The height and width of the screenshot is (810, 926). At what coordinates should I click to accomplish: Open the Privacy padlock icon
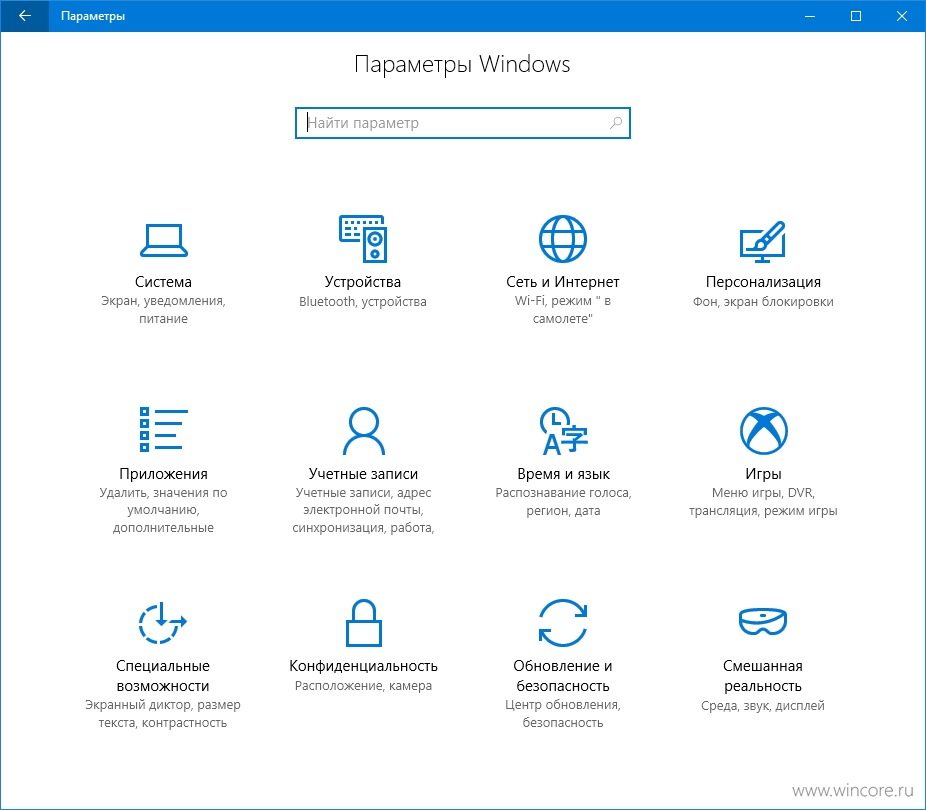tap(363, 623)
